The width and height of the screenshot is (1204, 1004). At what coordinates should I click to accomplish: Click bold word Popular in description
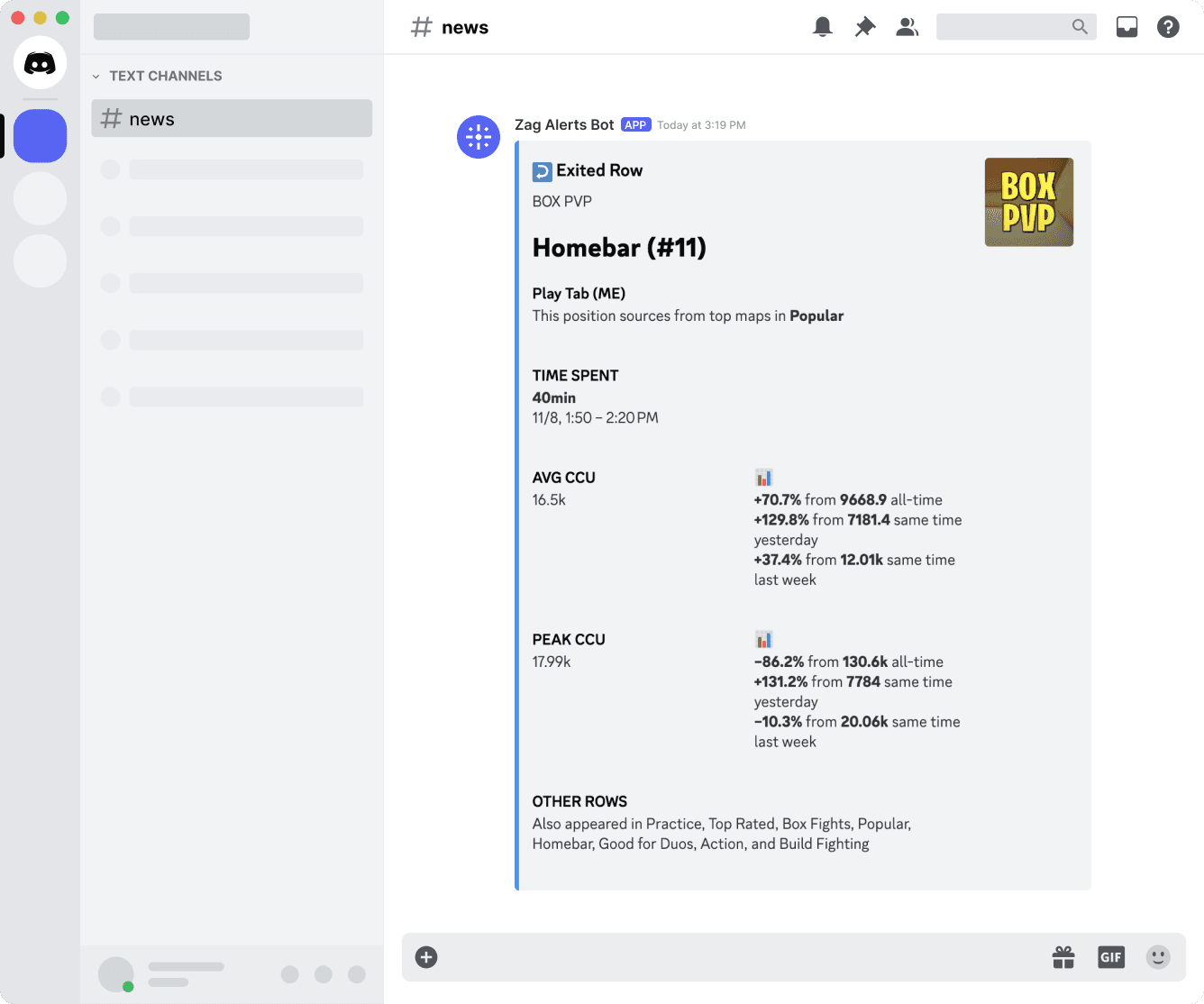click(x=816, y=315)
